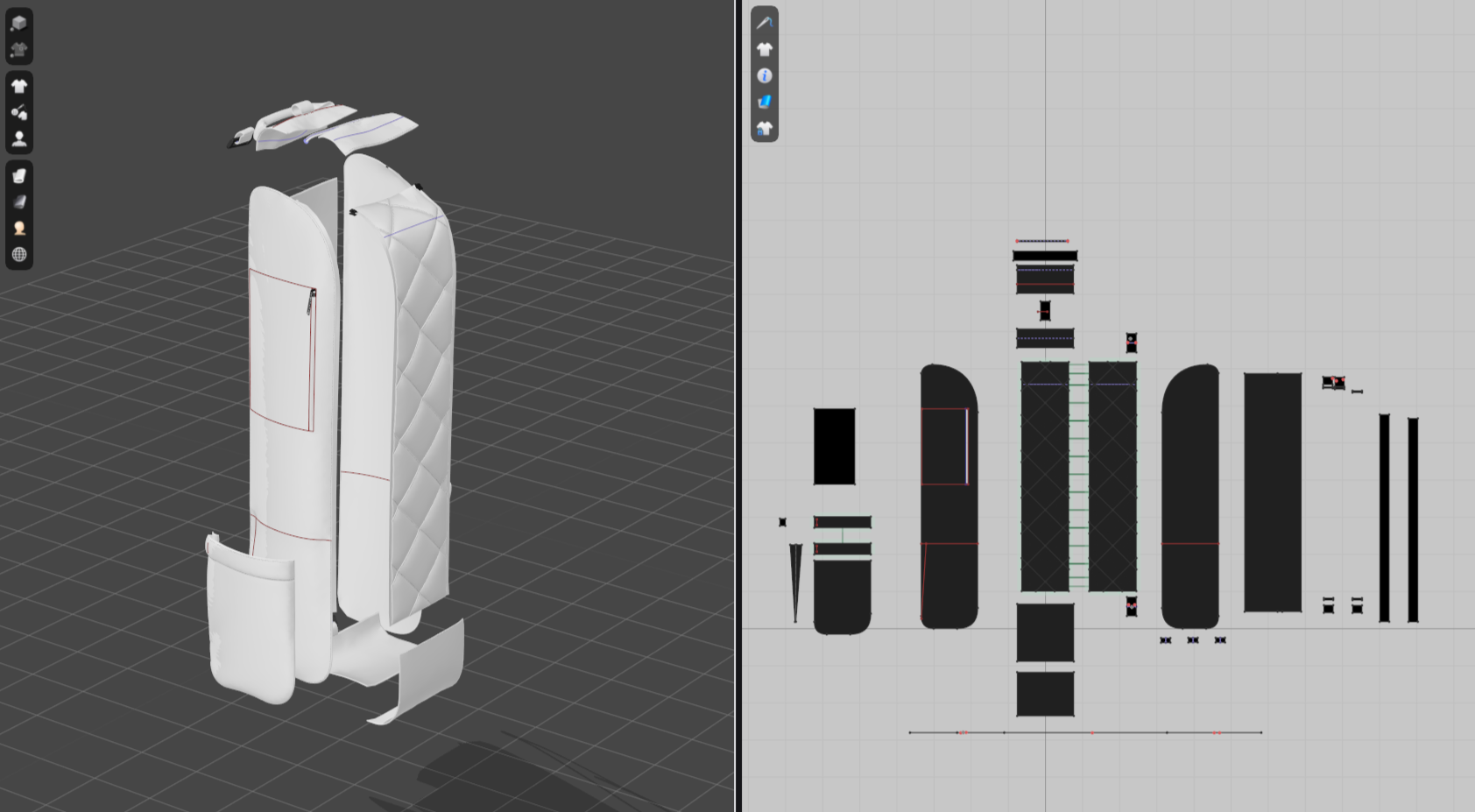The width and height of the screenshot is (1475, 812).
Task: Select the tall black rectangle pattern at far left
Action: [x=834, y=446]
